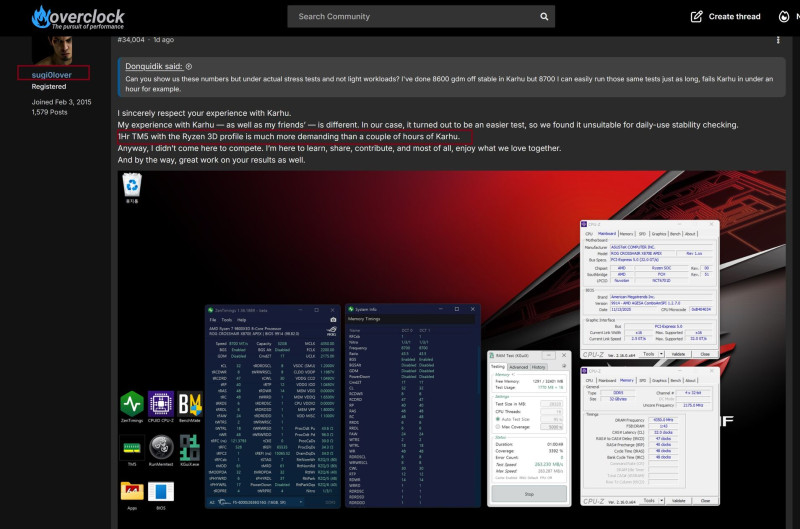Click the ZenTimings camera screenshot icon
This screenshot has height=529, width=800.
[x=333, y=319]
